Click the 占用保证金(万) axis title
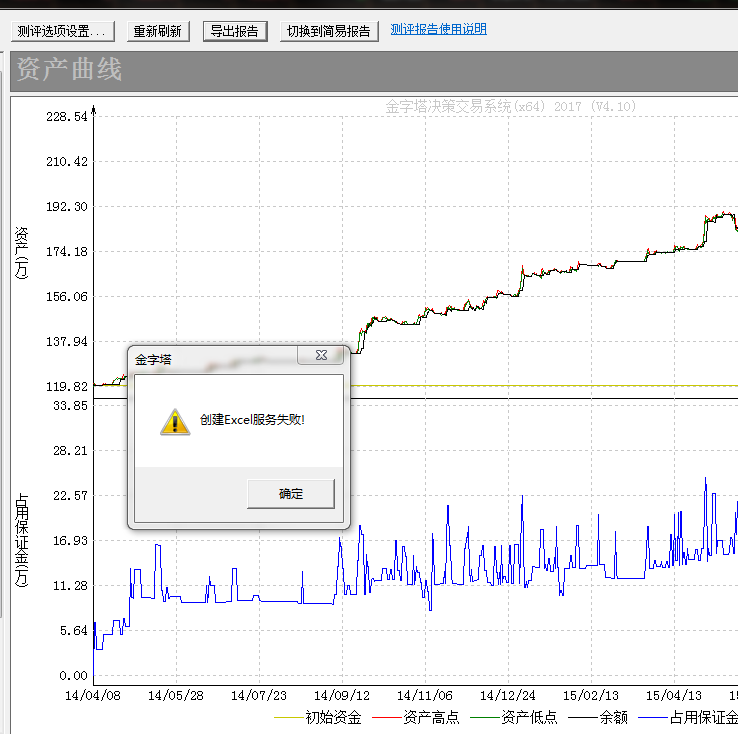738x734 pixels. 22,540
